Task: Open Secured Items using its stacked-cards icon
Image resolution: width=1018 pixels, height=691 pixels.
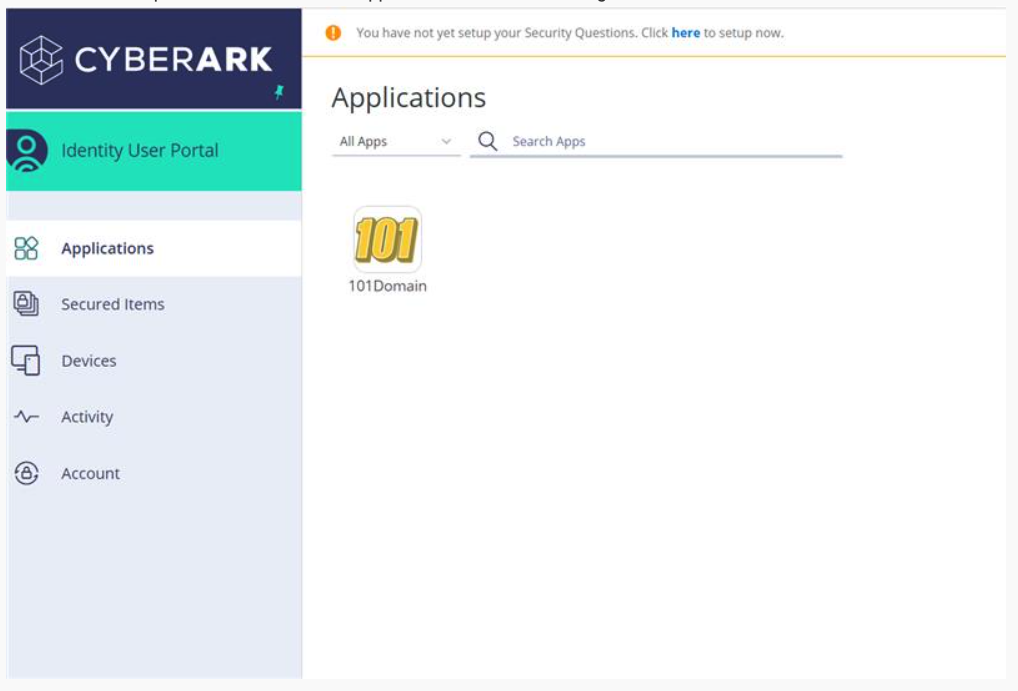Action: pos(28,304)
